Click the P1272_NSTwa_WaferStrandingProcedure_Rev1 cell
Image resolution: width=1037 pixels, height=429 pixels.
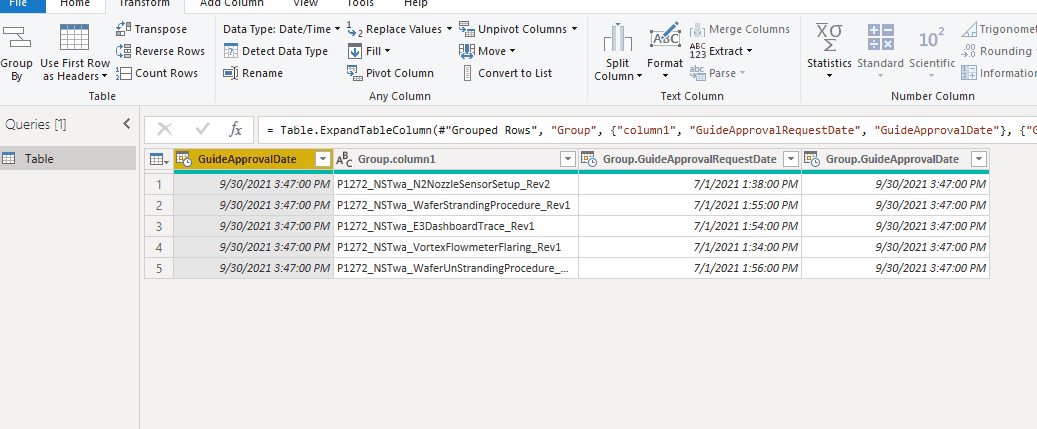pos(456,205)
